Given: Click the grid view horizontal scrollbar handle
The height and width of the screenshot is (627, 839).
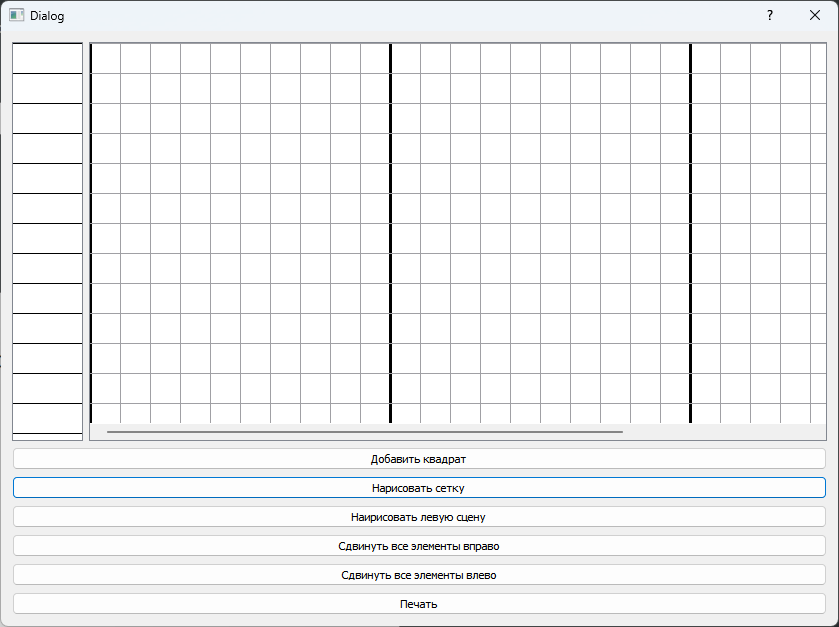Looking at the screenshot, I should click(365, 431).
